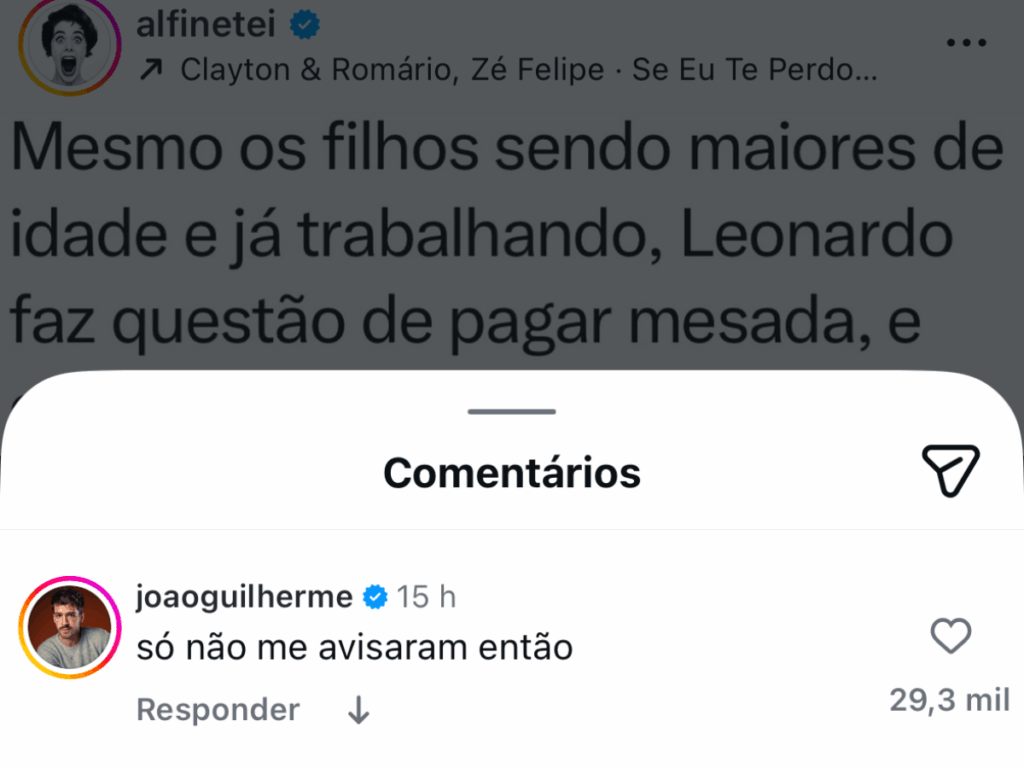Open joaoguilherme's profile via his username

tap(243, 596)
